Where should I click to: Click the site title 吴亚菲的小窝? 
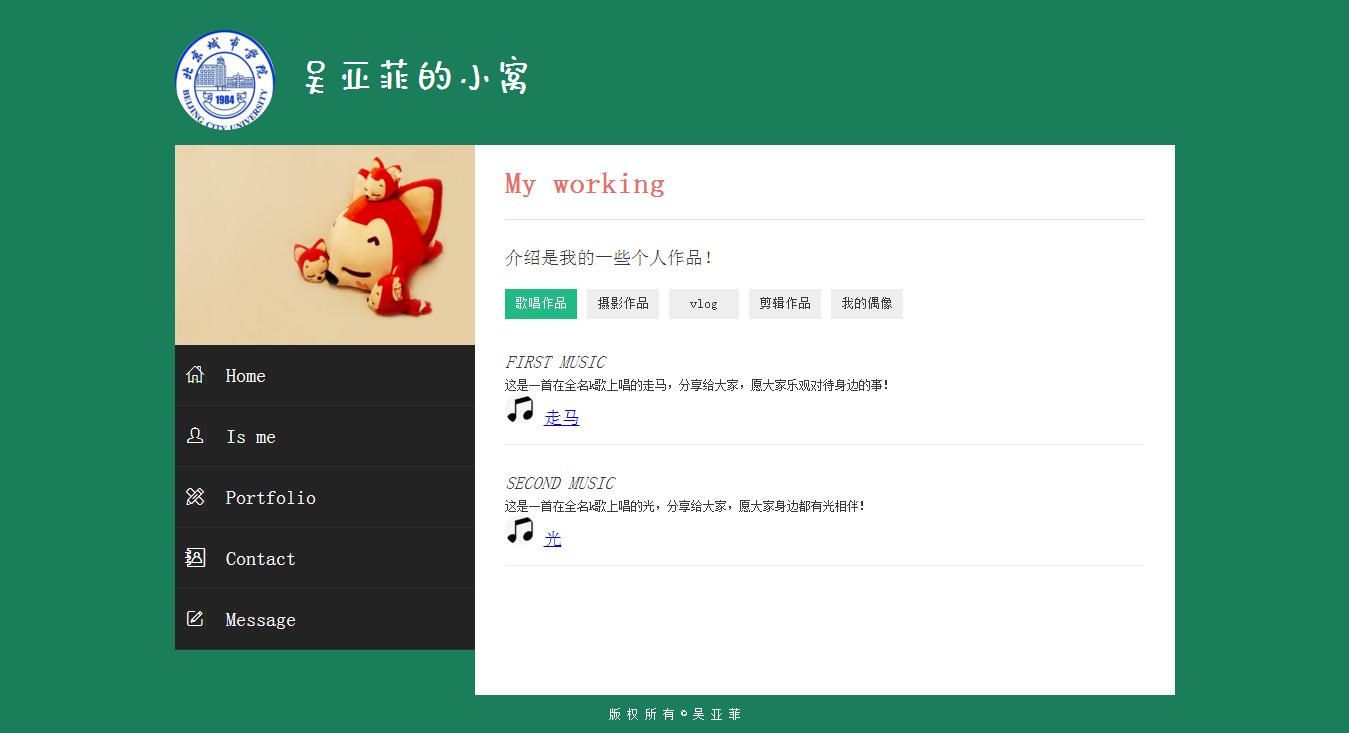coord(416,77)
